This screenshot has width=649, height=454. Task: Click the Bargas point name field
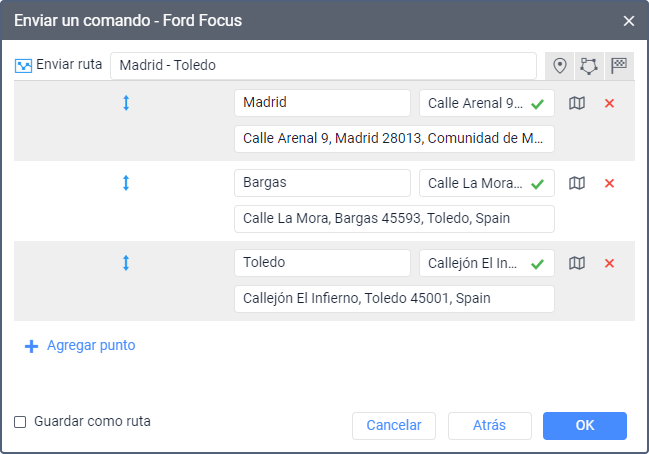point(322,183)
